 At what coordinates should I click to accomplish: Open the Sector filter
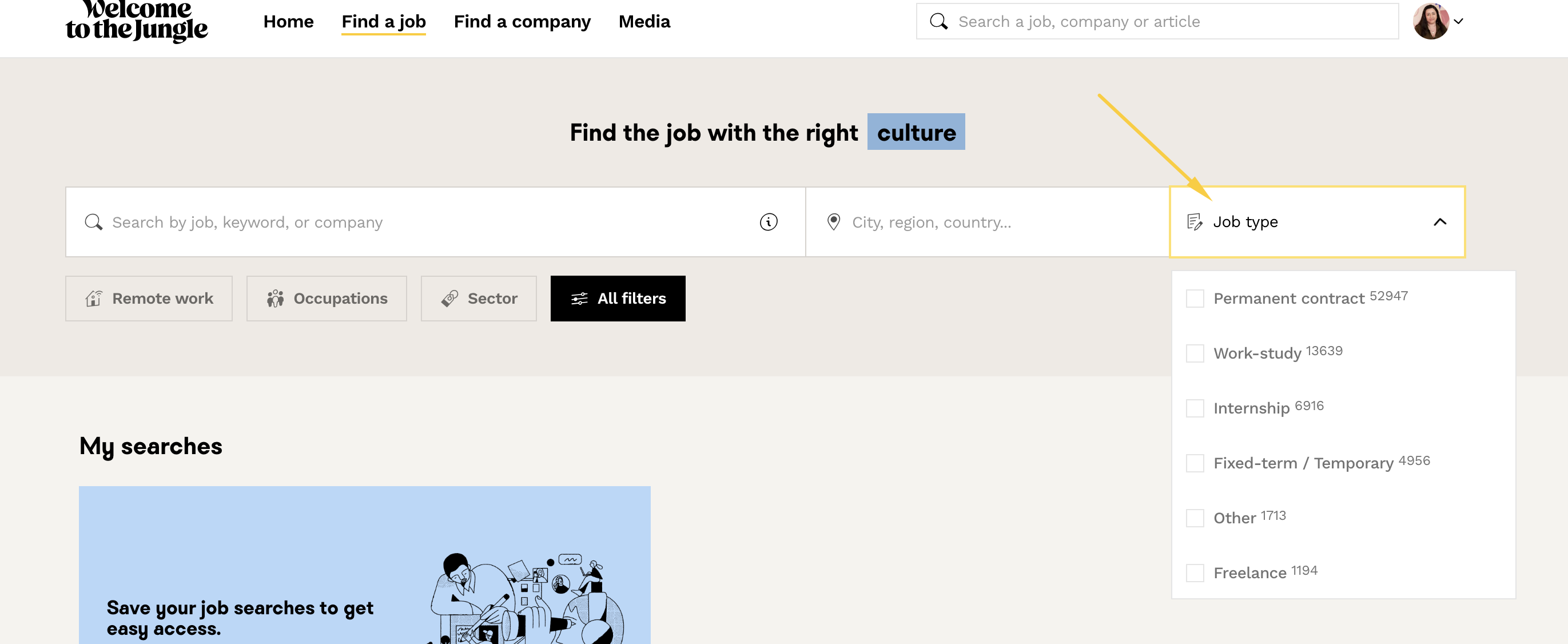(x=479, y=299)
